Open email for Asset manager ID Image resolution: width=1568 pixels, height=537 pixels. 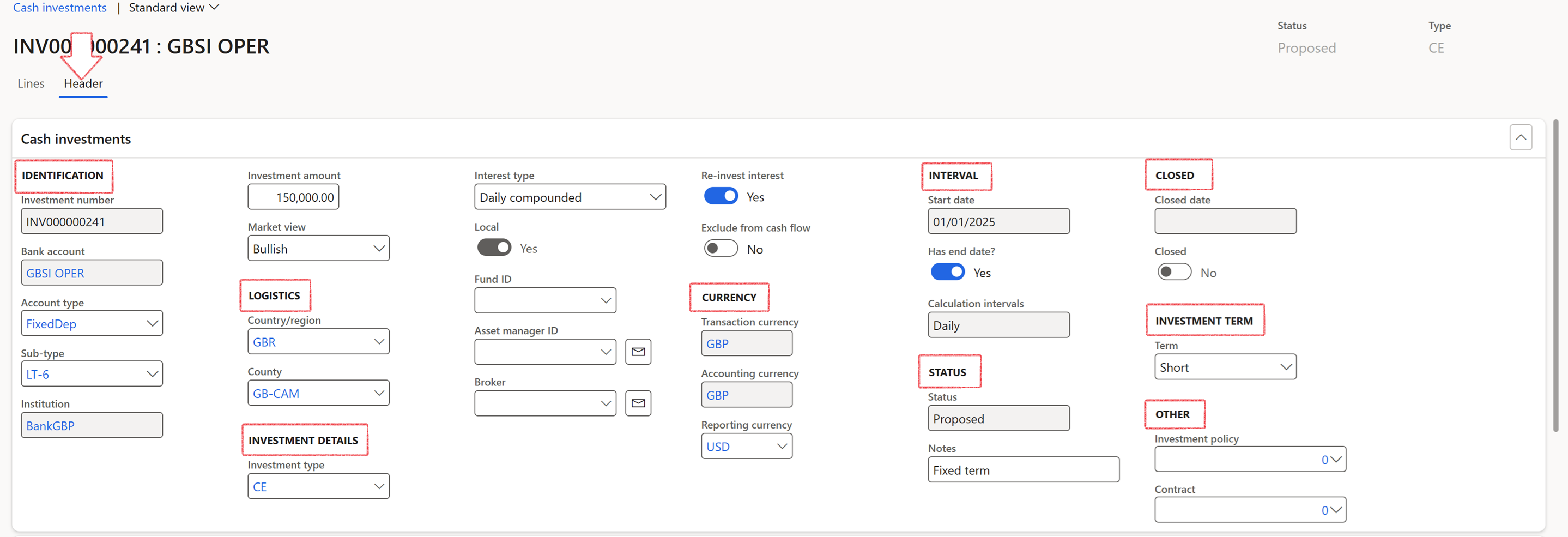[x=638, y=352]
